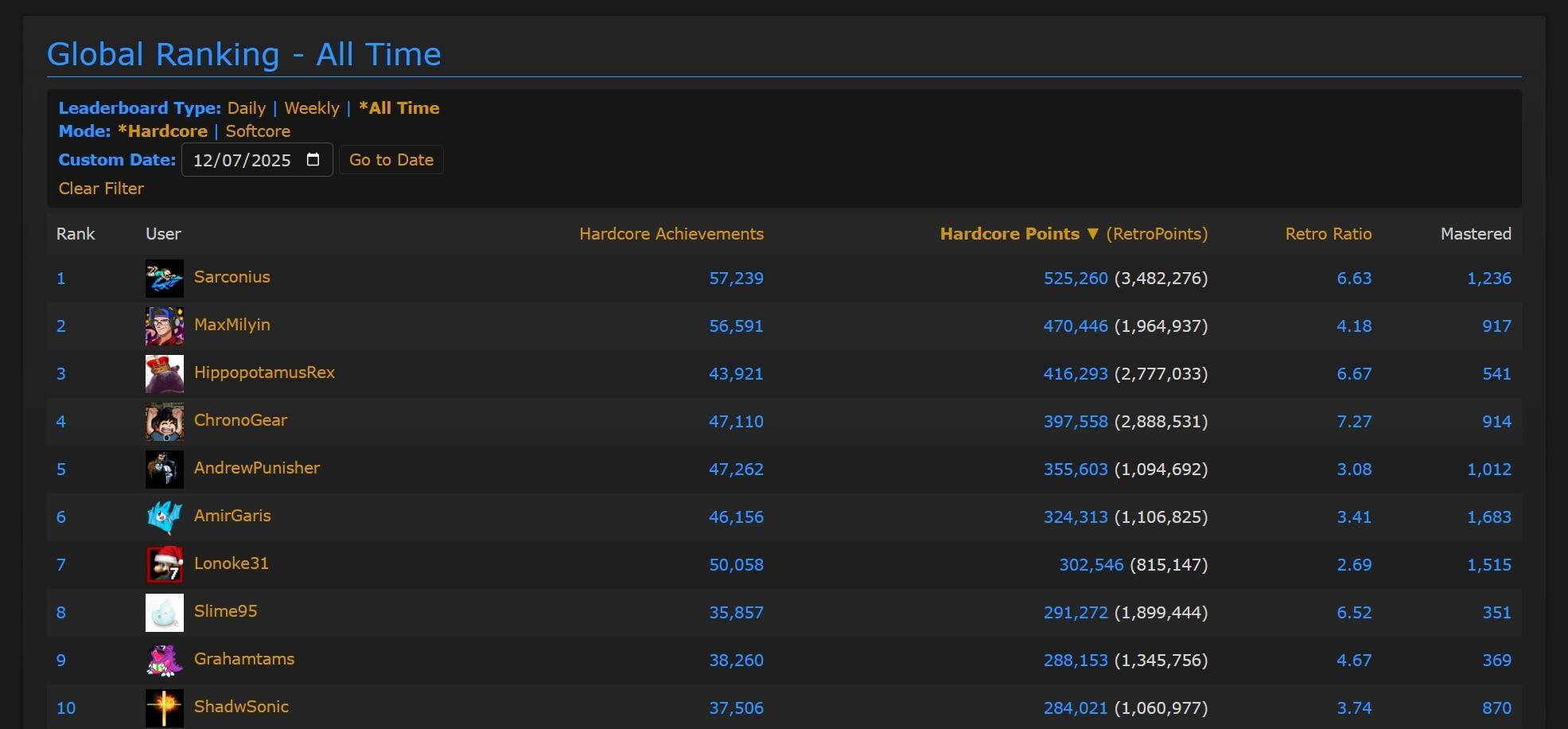Click ShadwSonic's avatar image

coord(164,708)
